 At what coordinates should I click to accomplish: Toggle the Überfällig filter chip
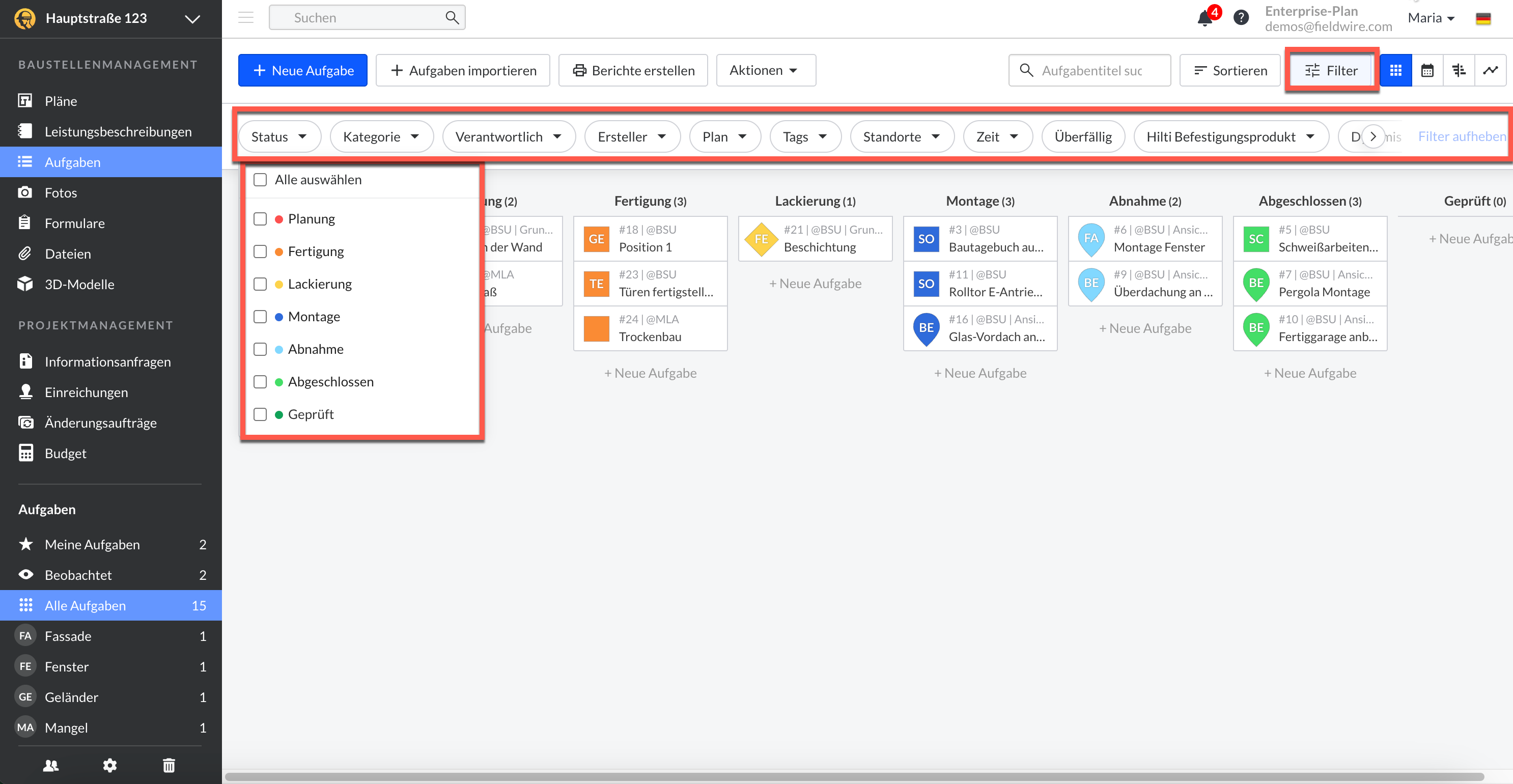pyautogui.click(x=1083, y=137)
